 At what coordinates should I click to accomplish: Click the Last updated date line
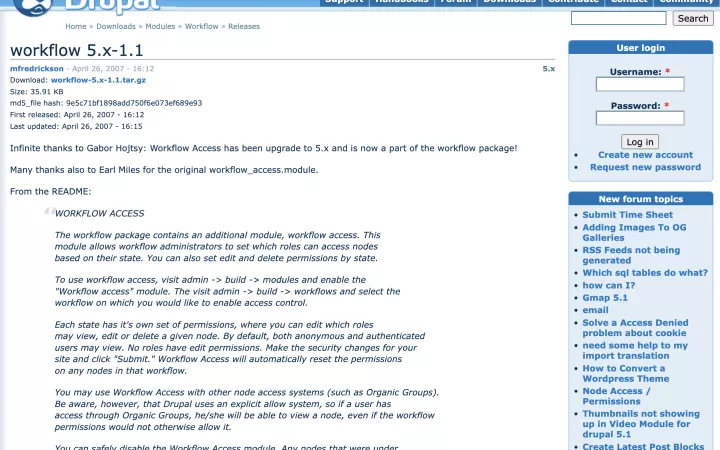coord(76,126)
